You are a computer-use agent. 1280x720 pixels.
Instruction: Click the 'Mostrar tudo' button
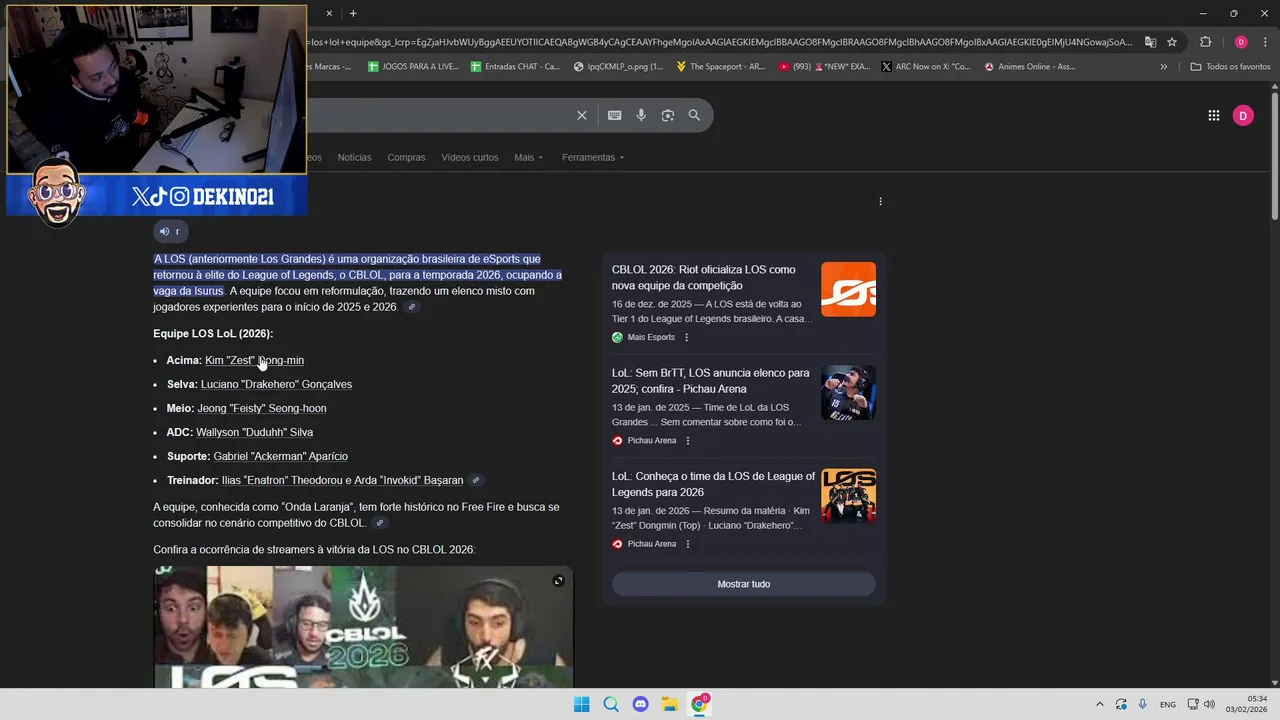point(744,584)
